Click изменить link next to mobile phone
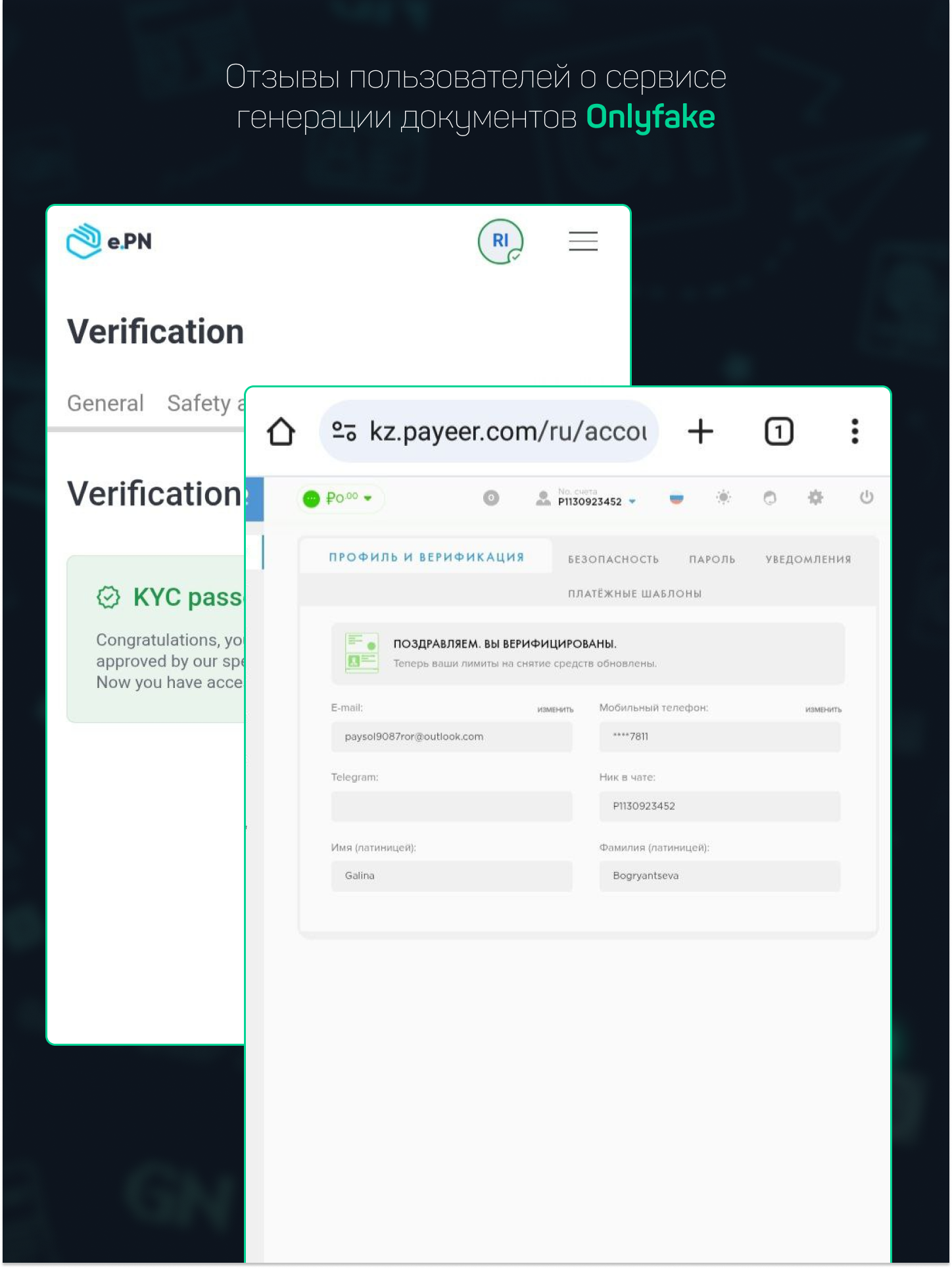Viewport: 952px width, 1268px height. click(823, 710)
